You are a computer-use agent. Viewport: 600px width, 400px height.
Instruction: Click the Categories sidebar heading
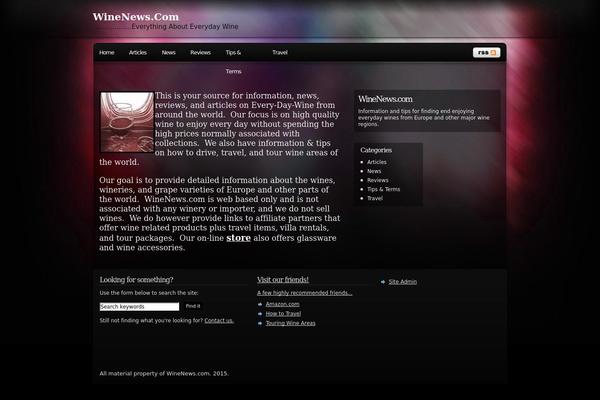[376, 150]
